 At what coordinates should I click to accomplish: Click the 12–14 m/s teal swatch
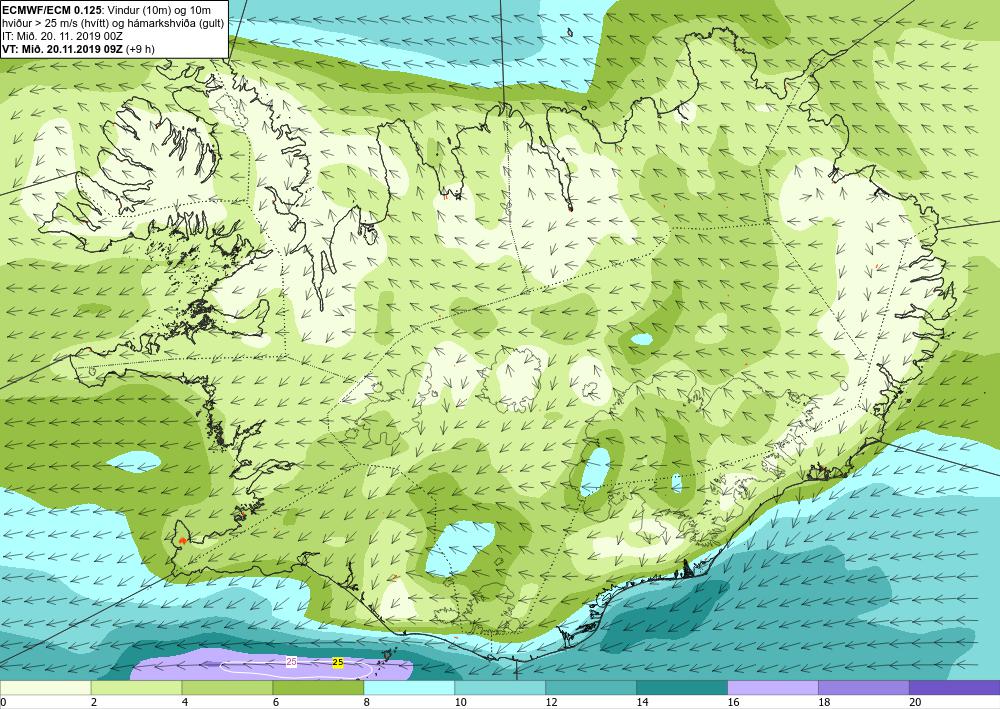pos(591,688)
